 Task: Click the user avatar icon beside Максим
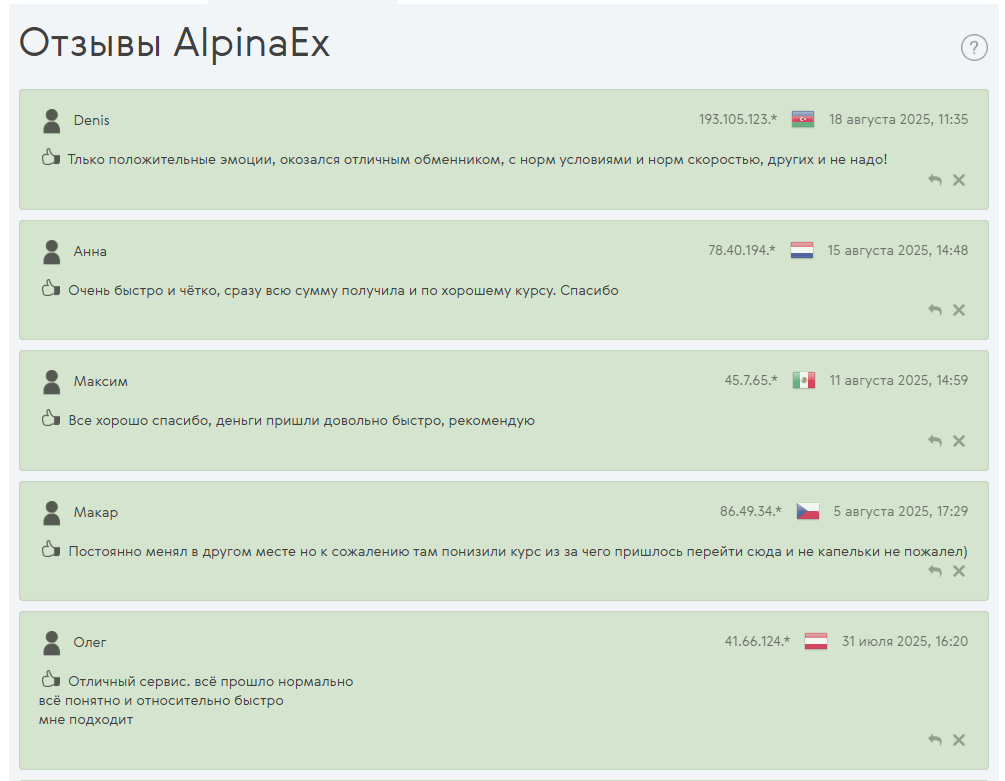point(52,382)
